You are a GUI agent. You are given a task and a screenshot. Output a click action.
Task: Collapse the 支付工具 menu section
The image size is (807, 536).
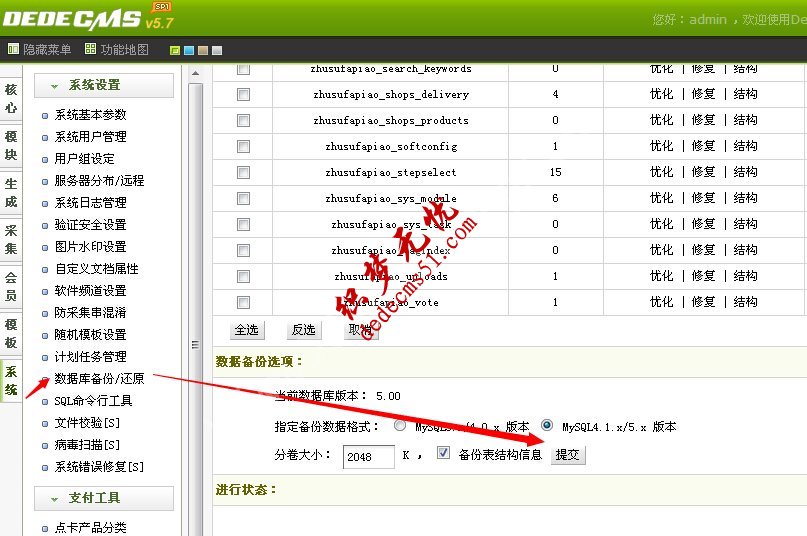[x=104, y=498]
